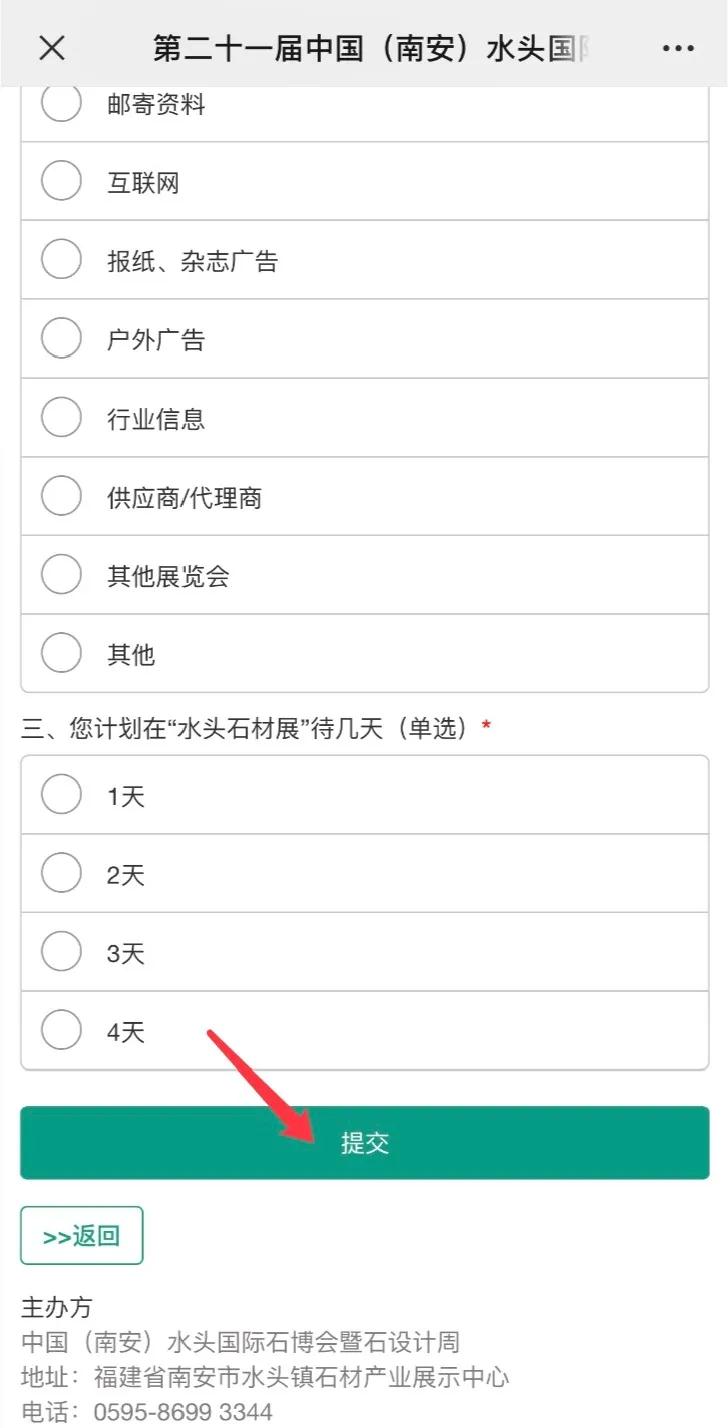Pick 4天 for your visit duration

coord(61,1031)
